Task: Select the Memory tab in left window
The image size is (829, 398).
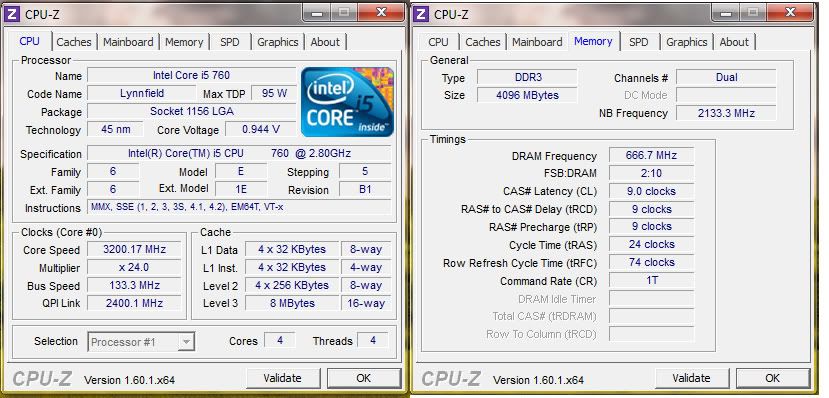Action: click(x=184, y=42)
